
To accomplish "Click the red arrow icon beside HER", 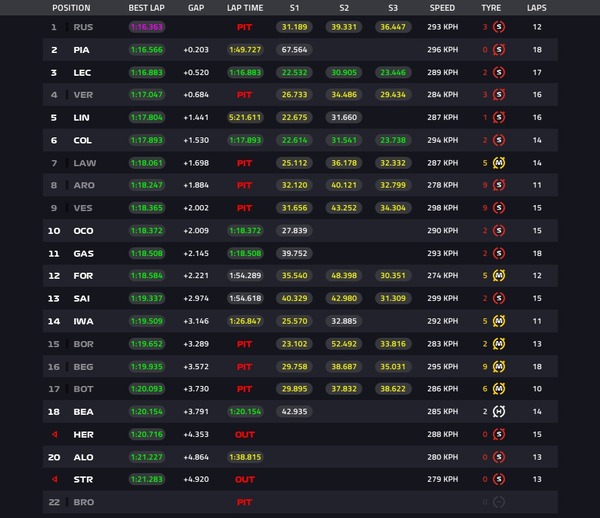I will coord(55,434).
